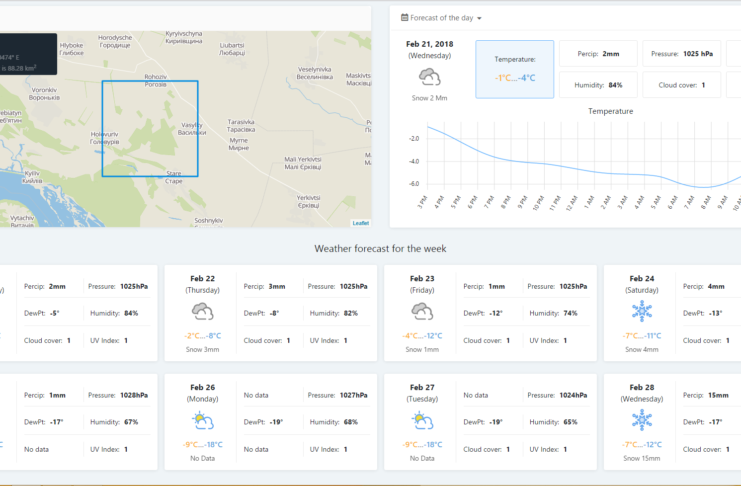Click the Feb 28 date heading
The width and height of the screenshot is (741, 486).
click(642, 387)
